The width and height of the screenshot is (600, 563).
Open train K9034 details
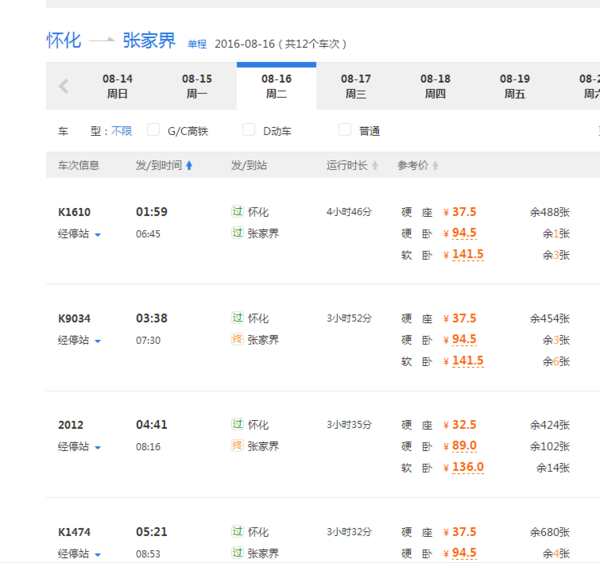point(74,318)
